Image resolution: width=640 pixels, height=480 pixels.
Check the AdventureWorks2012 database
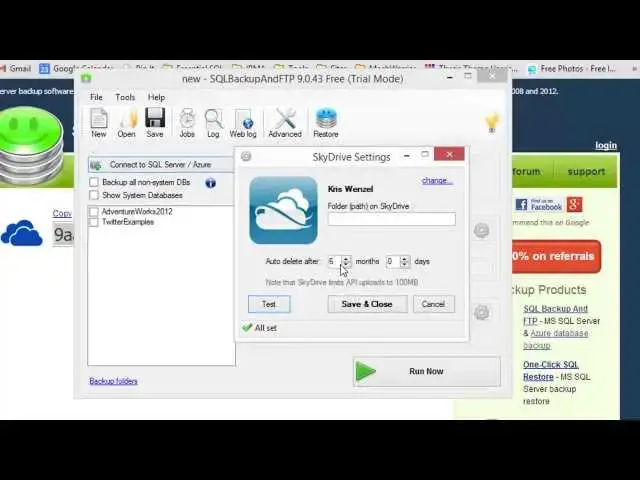93,211
